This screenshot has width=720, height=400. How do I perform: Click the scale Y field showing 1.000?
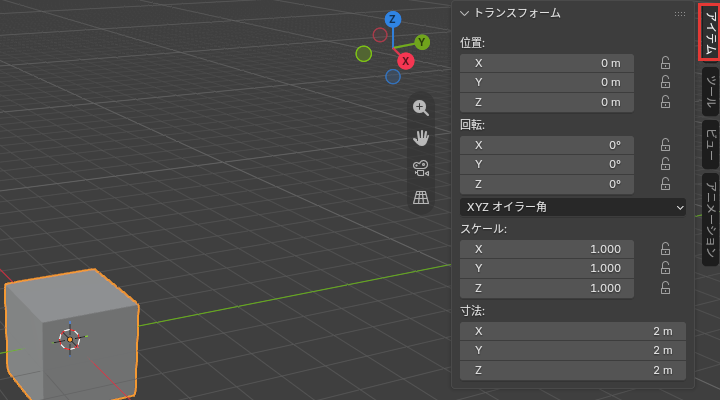click(x=547, y=268)
